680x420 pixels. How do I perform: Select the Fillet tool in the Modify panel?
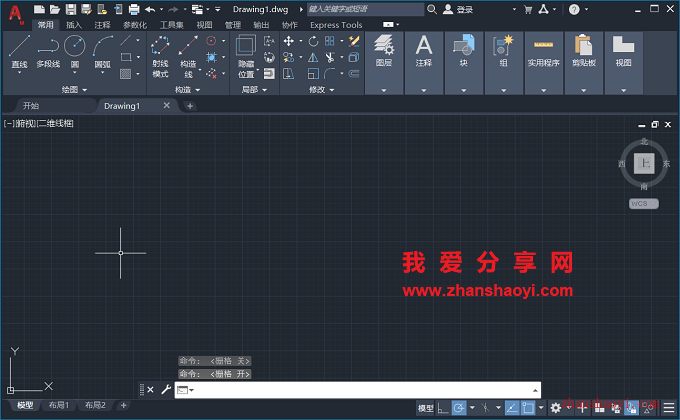pos(330,73)
